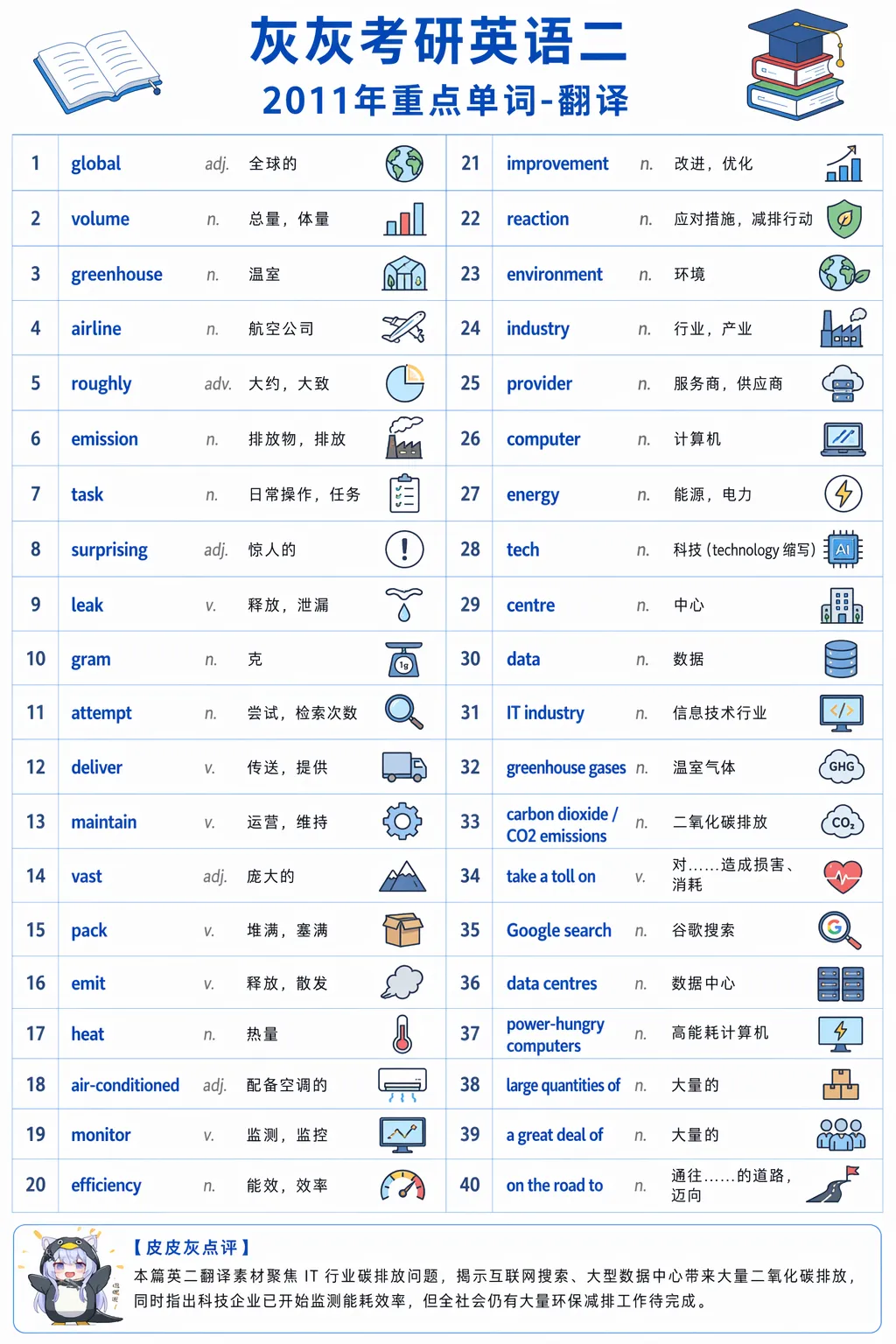
Task: Click the office building icon for centre
Action: tap(843, 605)
